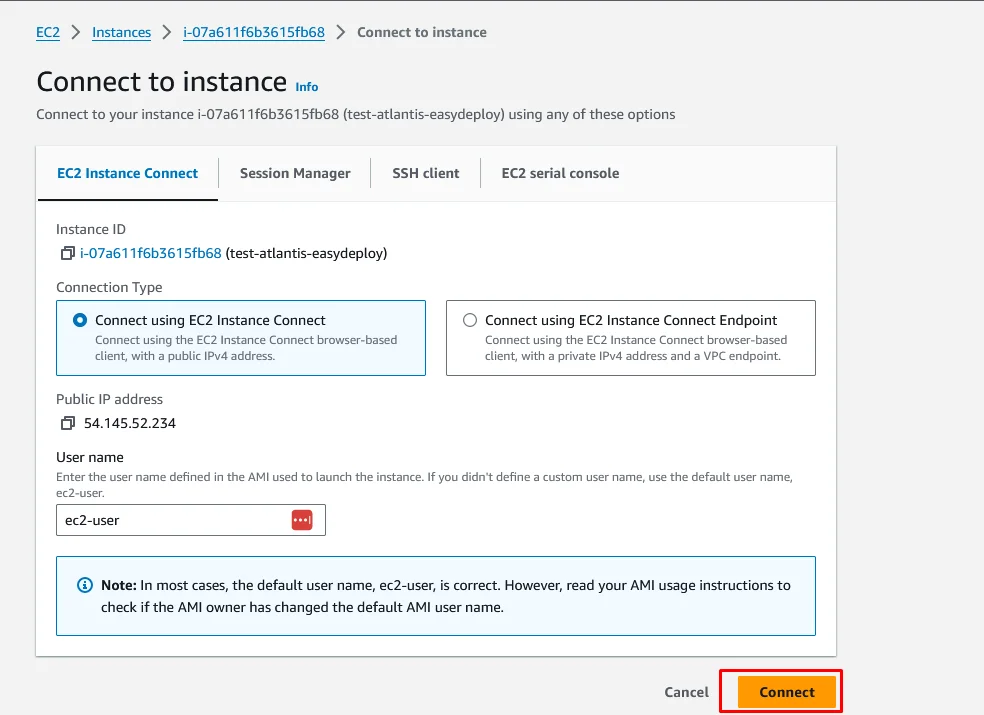Click the orange Connect button
Image resolution: width=984 pixels, height=715 pixels.
pyautogui.click(x=787, y=692)
